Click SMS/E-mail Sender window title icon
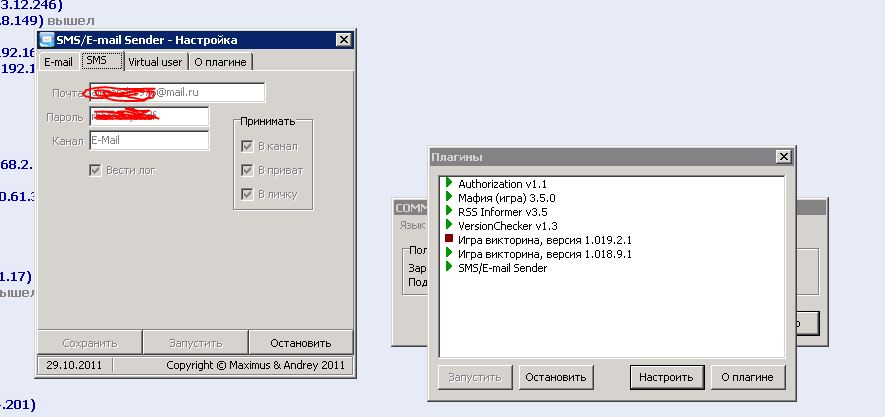Viewport: 885px width, 417px height. (x=46, y=40)
